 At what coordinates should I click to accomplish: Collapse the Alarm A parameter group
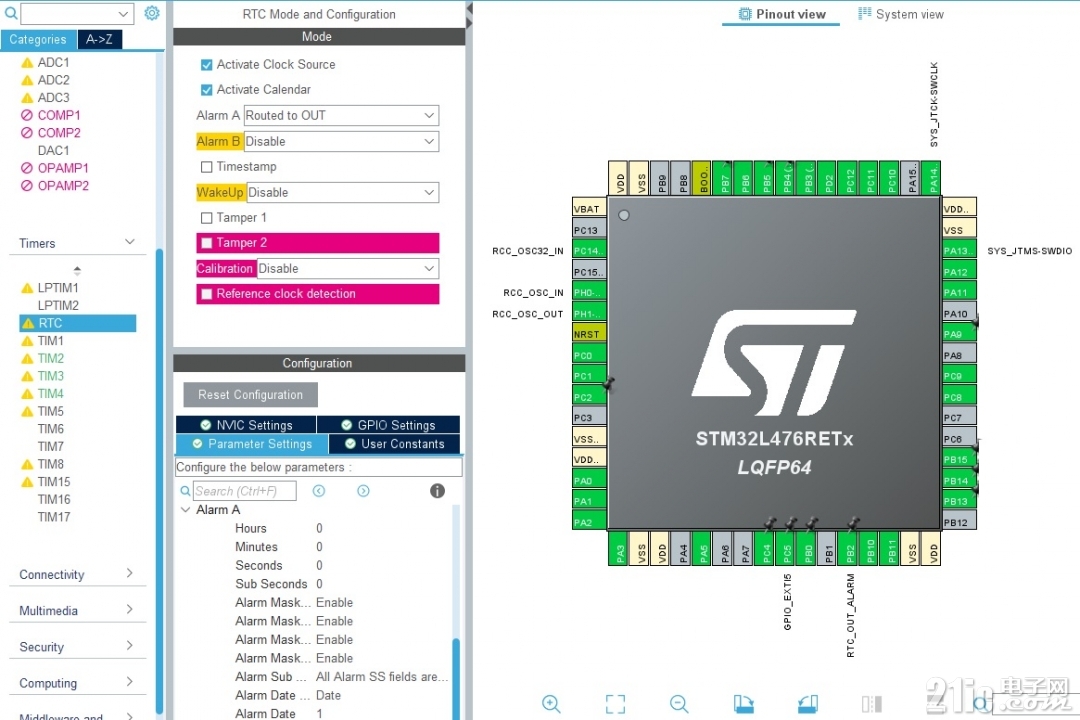click(x=185, y=510)
